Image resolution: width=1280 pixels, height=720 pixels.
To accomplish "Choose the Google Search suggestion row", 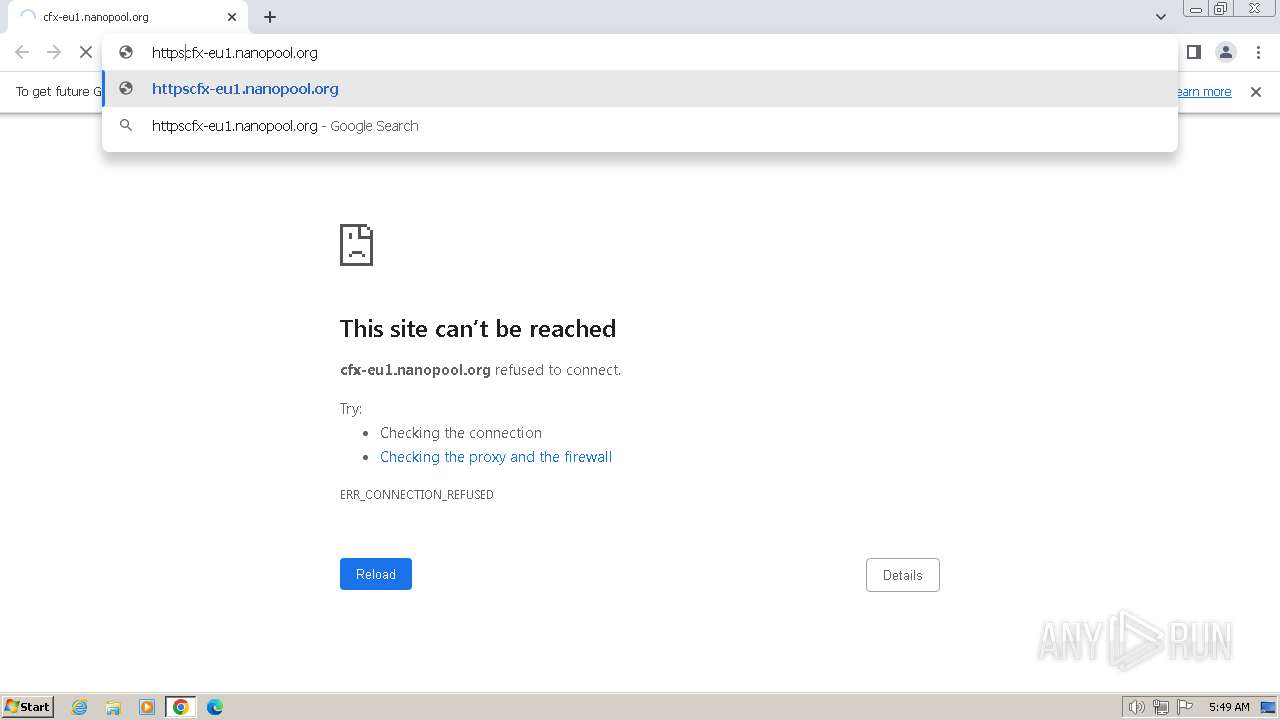I will click(x=640, y=126).
